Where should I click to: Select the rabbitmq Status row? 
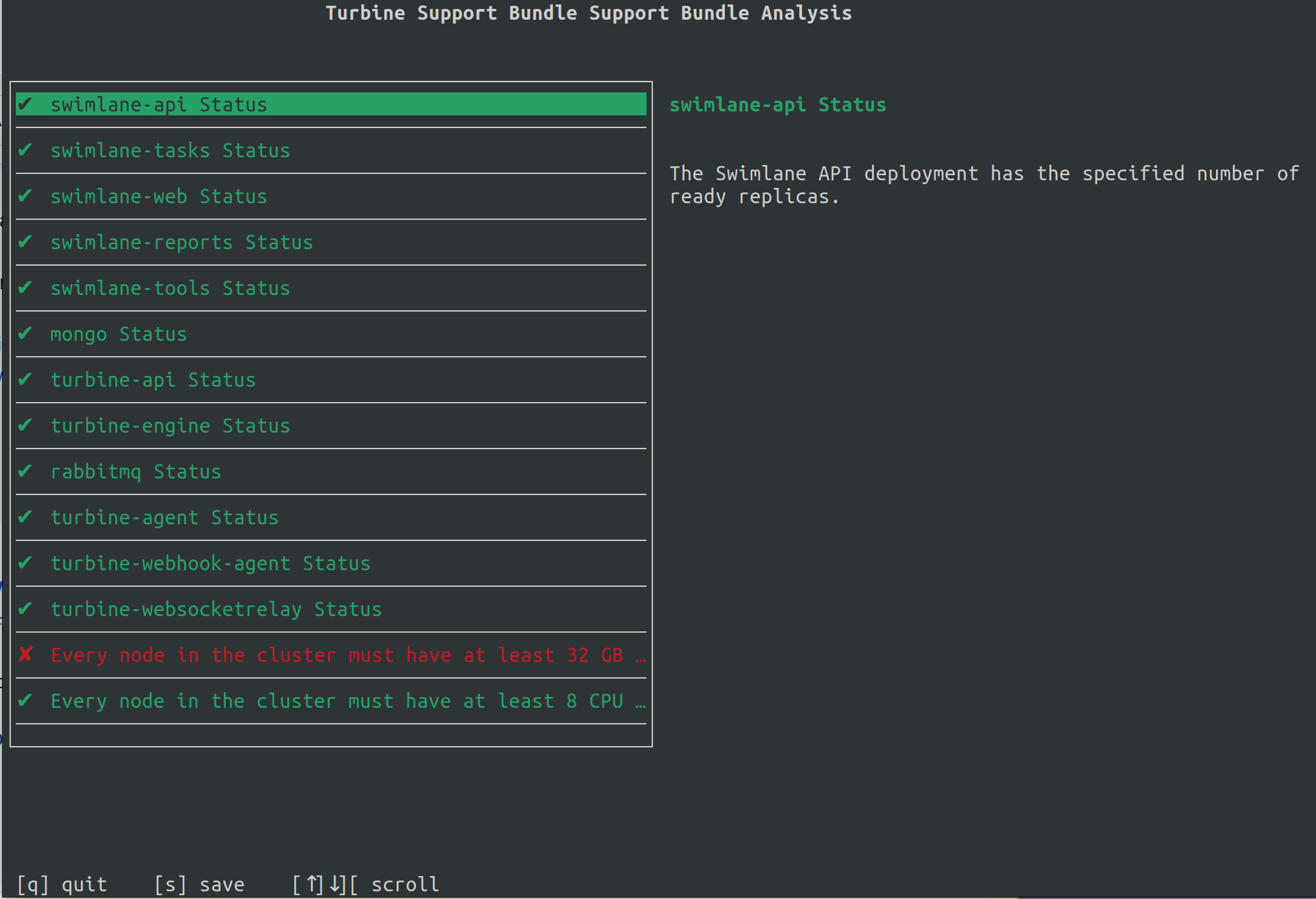331,471
